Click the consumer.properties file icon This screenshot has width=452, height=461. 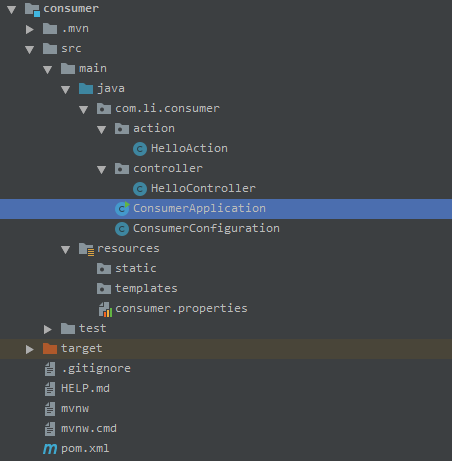pyautogui.click(x=105, y=309)
